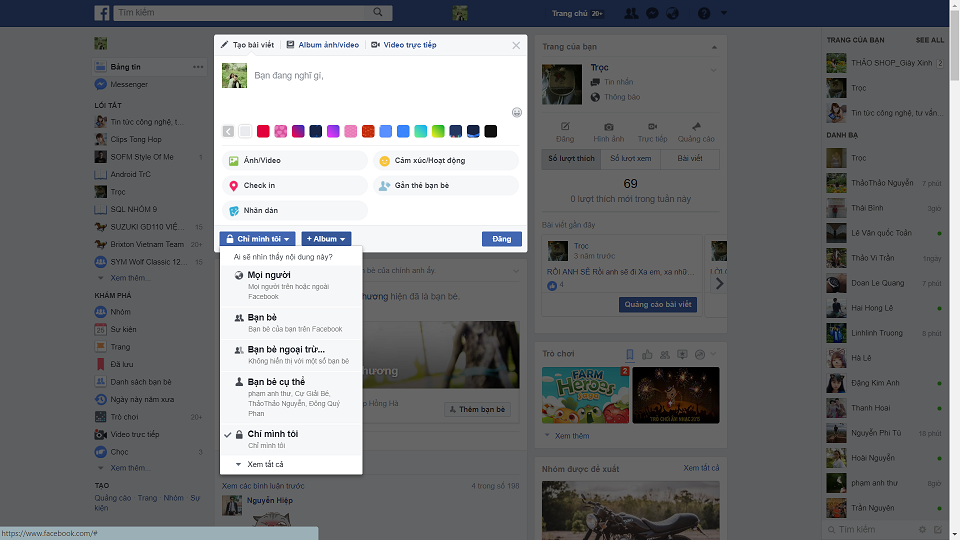Click the Facebook logo icon

[102, 12]
